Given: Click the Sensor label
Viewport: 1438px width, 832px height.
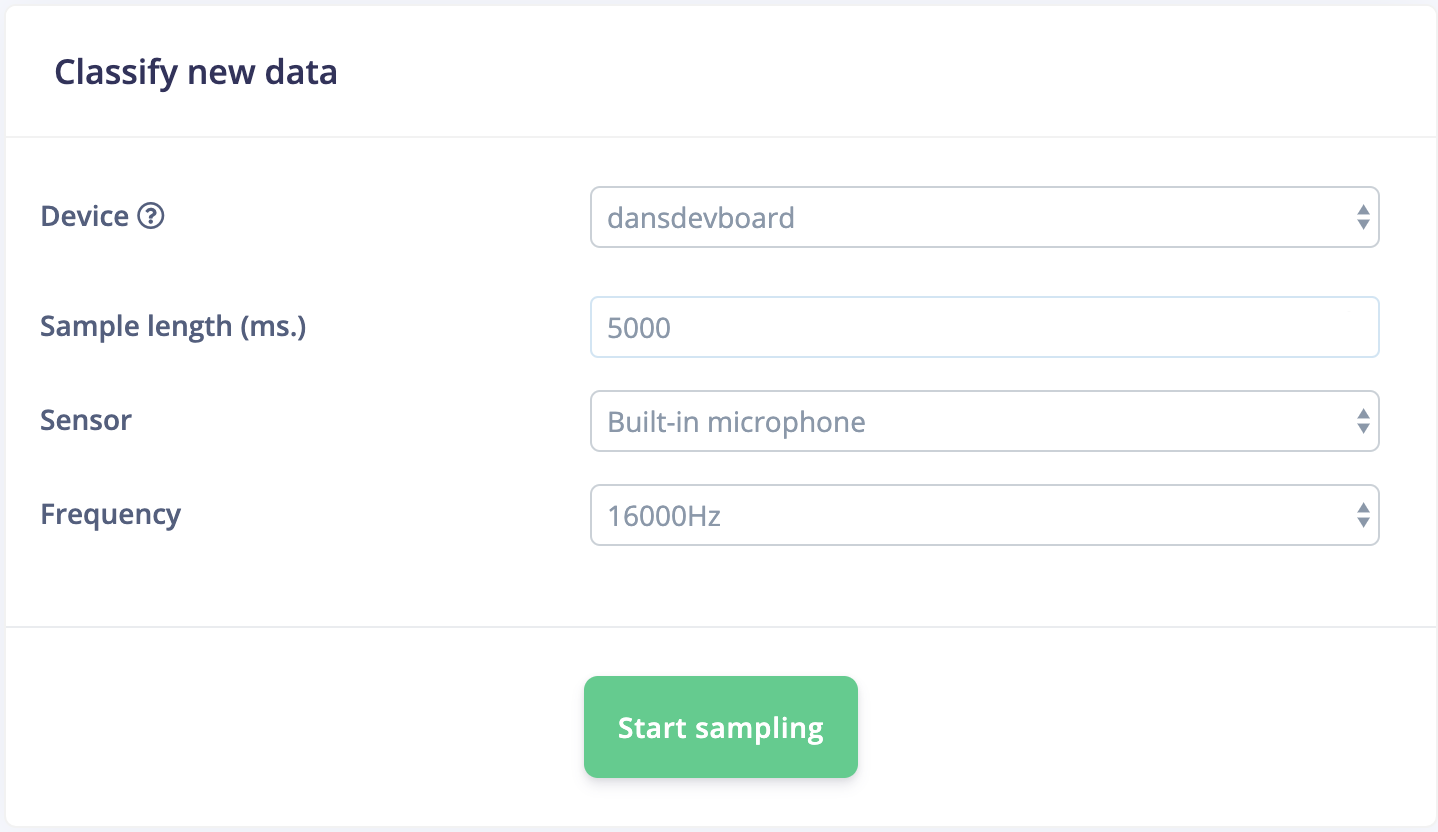Looking at the screenshot, I should (86, 420).
